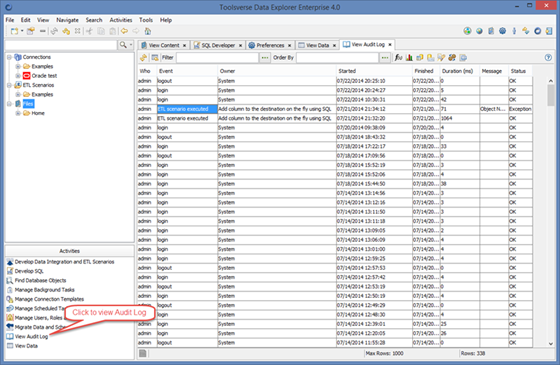The image size is (560, 365).
Task: Open the New item dropdown arrow
Action: click(22, 31)
